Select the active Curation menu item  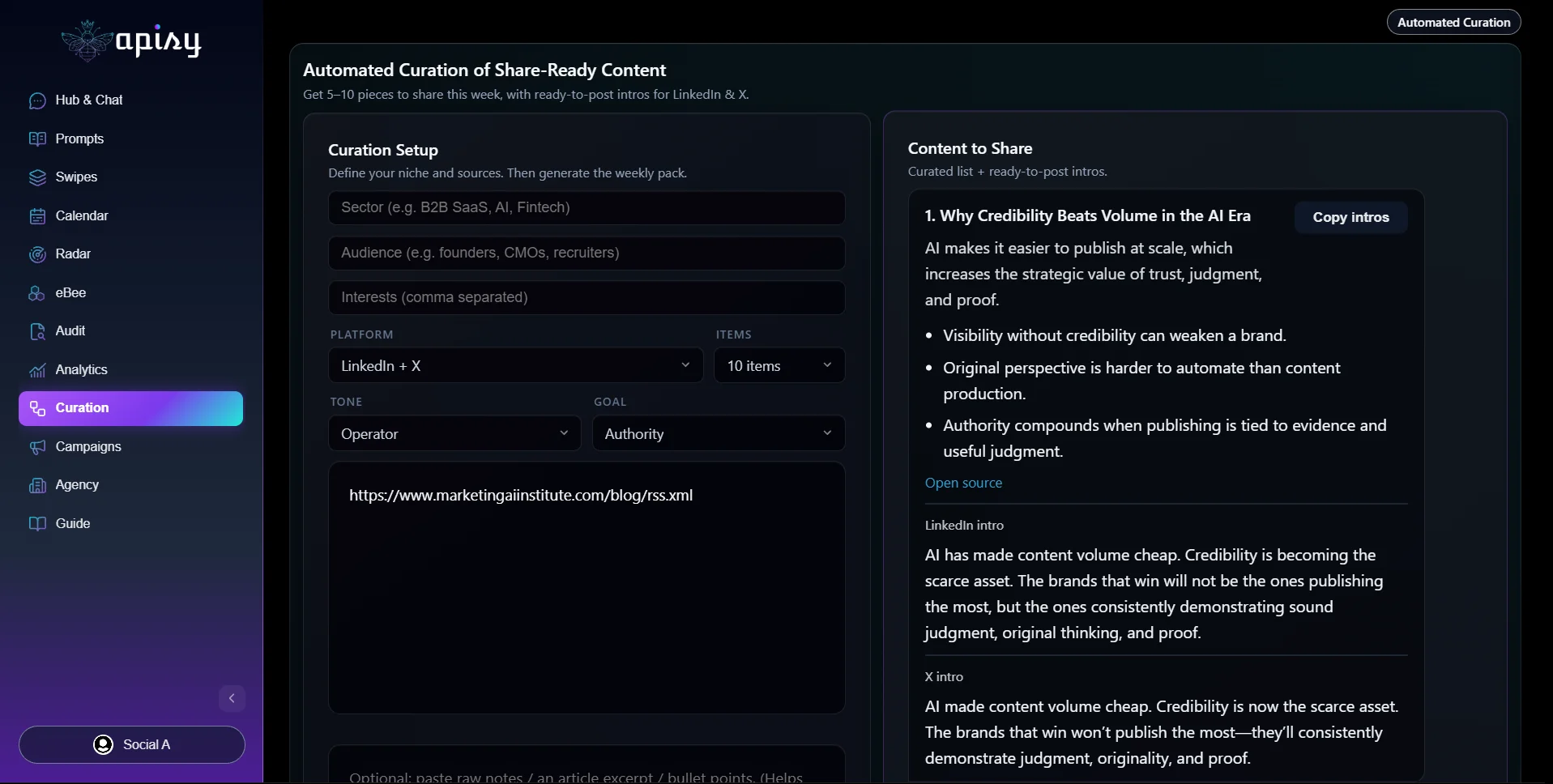tap(130, 408)
